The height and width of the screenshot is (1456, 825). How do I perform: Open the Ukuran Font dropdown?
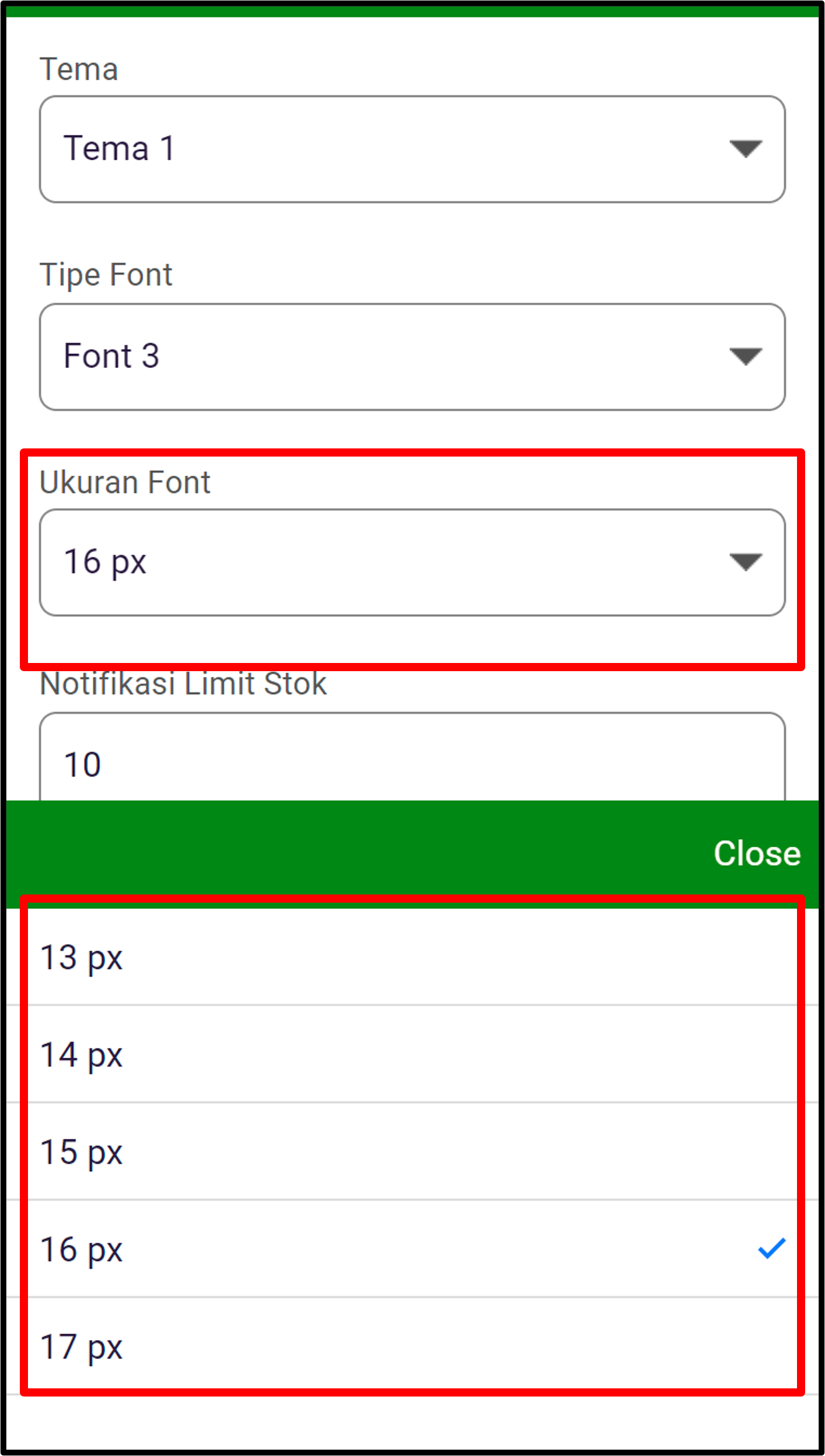pos(412,562)
